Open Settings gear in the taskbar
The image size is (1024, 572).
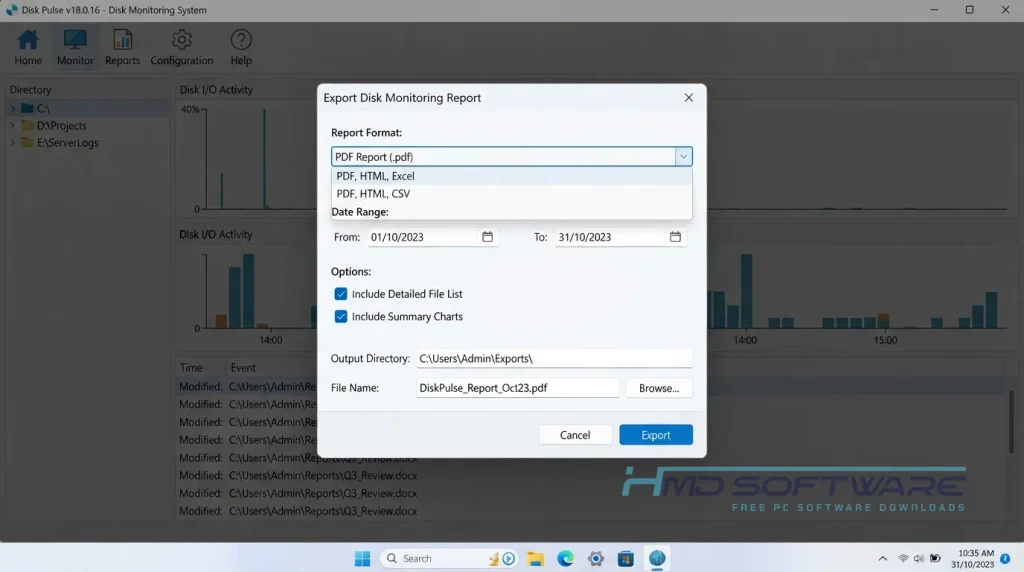pyautogui.click(x=596, y=558)
